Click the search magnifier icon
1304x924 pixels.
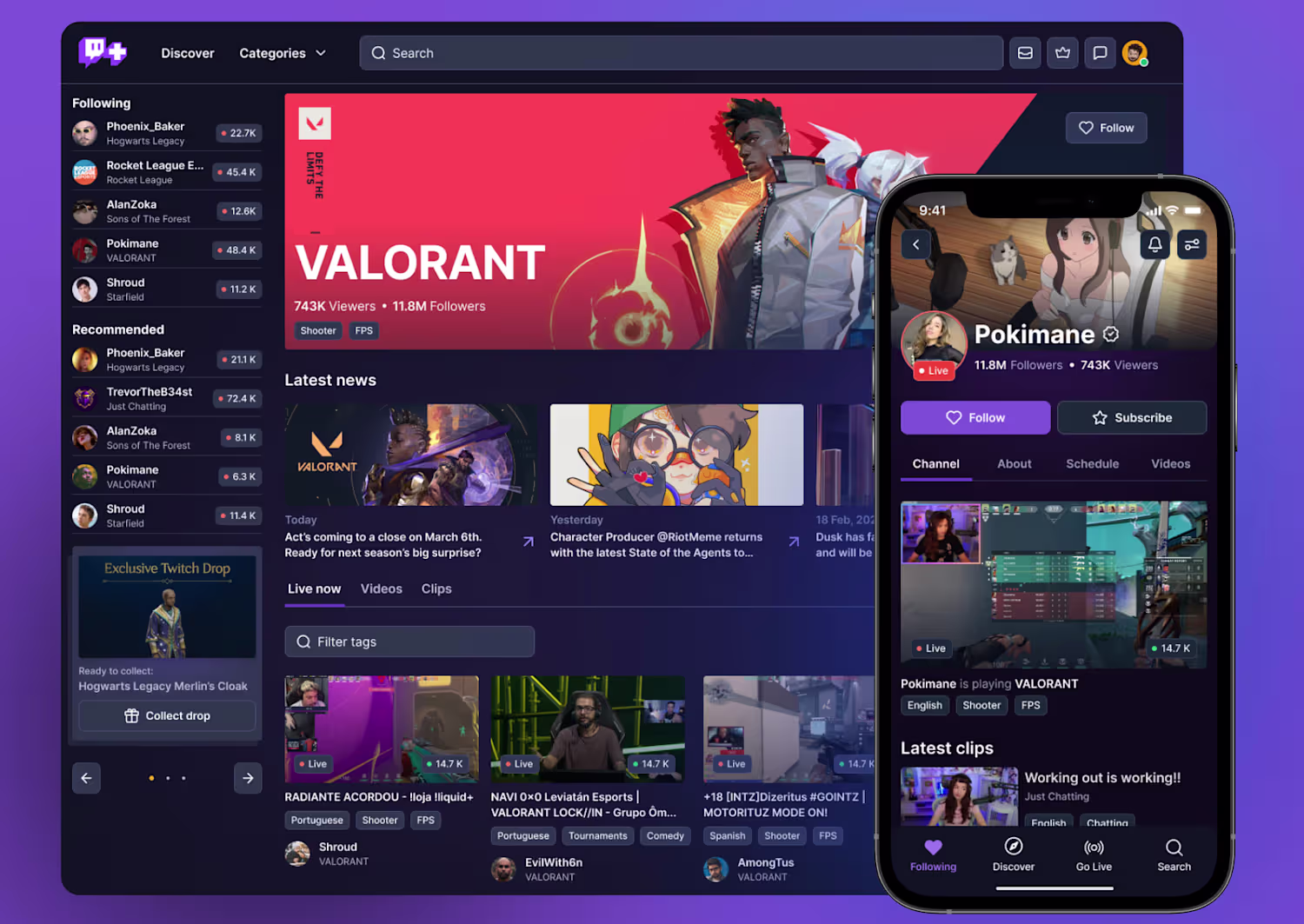click(x=378, y=53)
